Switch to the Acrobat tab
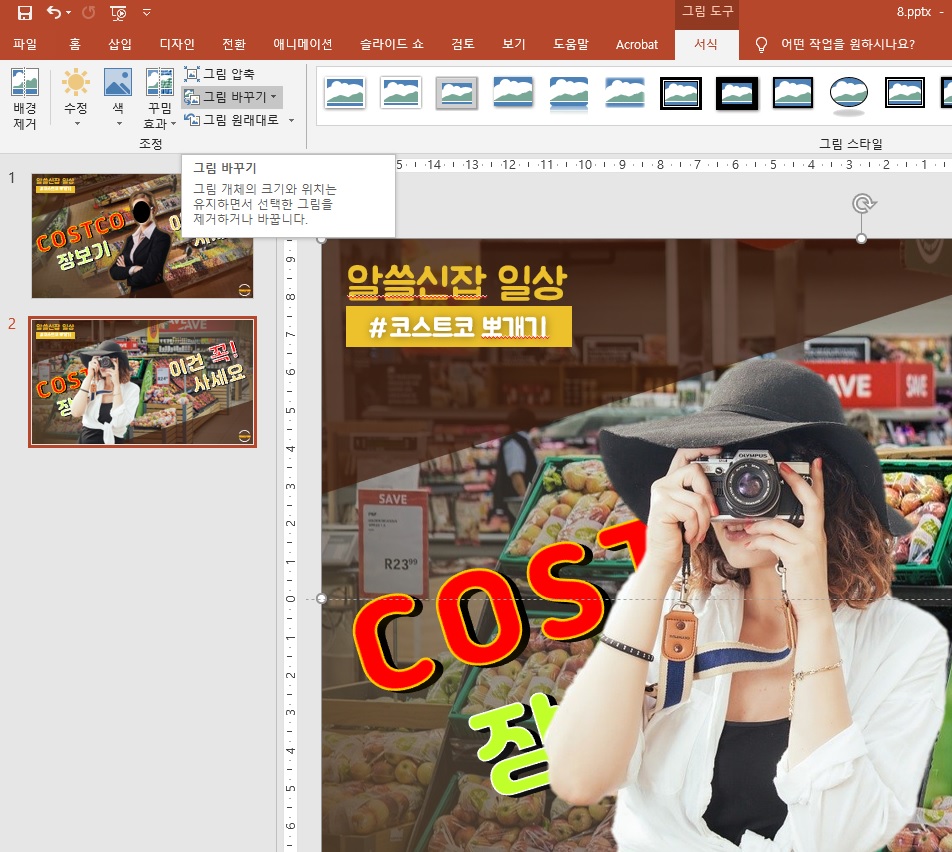Viewport: 952px width, 852px height. coord(636,44)
